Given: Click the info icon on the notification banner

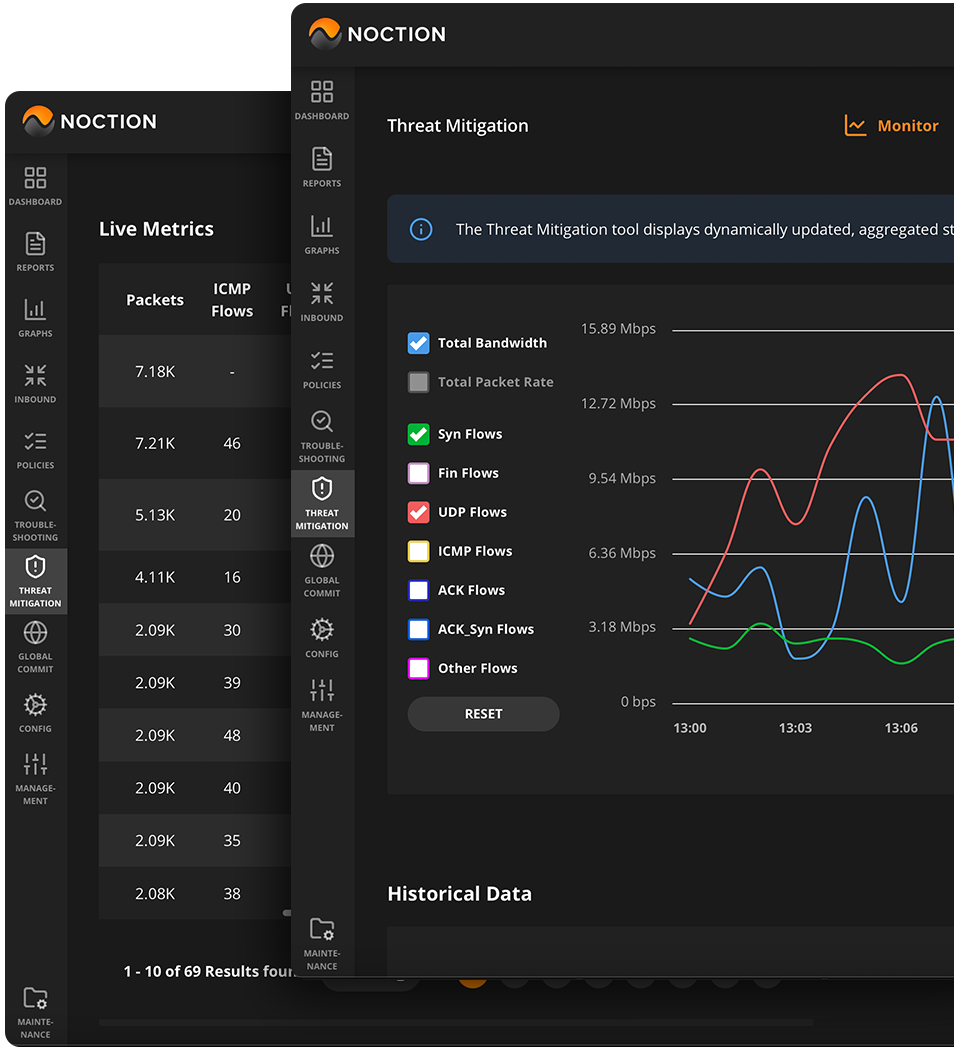Looking at the screenshot, I should tap(421, 229).
